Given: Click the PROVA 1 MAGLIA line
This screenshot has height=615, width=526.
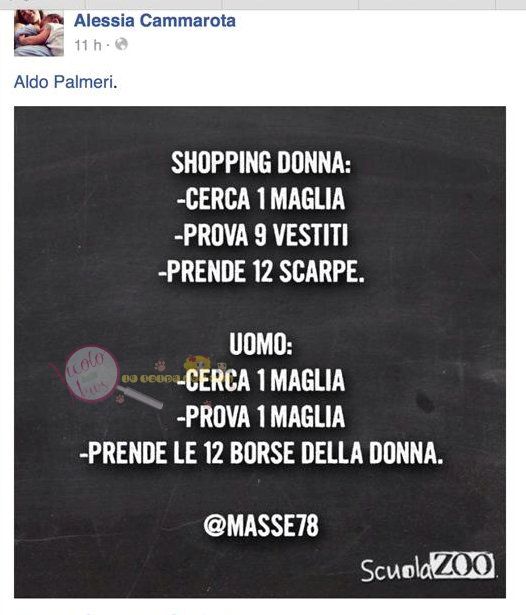Looking at the screenshot, I should [x=261, y=417].
